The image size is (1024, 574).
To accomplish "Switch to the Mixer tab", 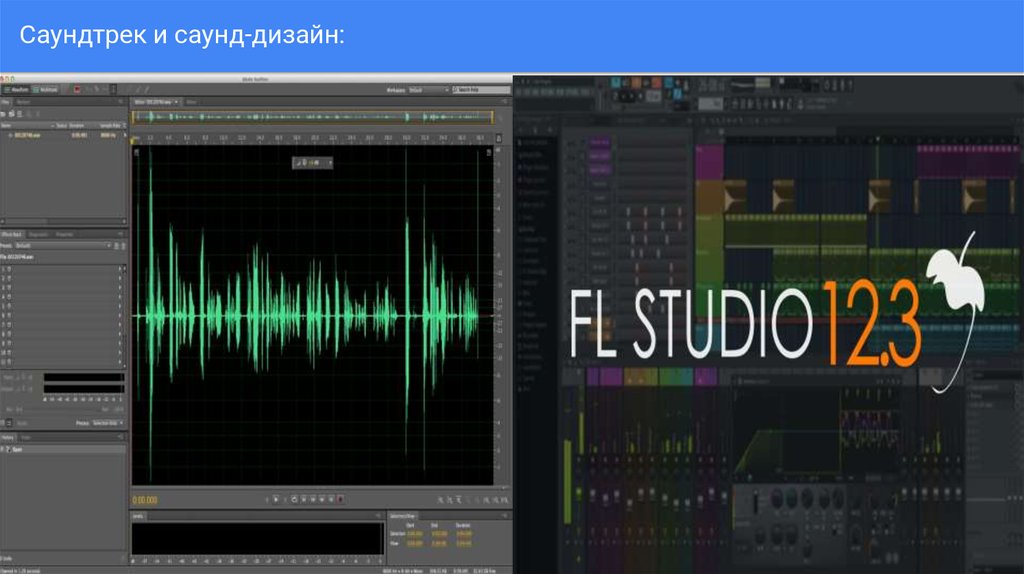I will (x=190, y=102).
